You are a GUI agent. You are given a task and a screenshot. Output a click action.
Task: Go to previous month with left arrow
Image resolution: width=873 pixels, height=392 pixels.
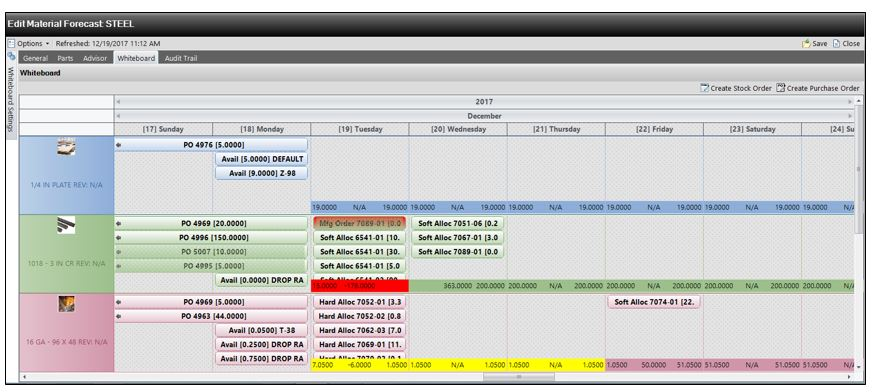click(117, 116)
